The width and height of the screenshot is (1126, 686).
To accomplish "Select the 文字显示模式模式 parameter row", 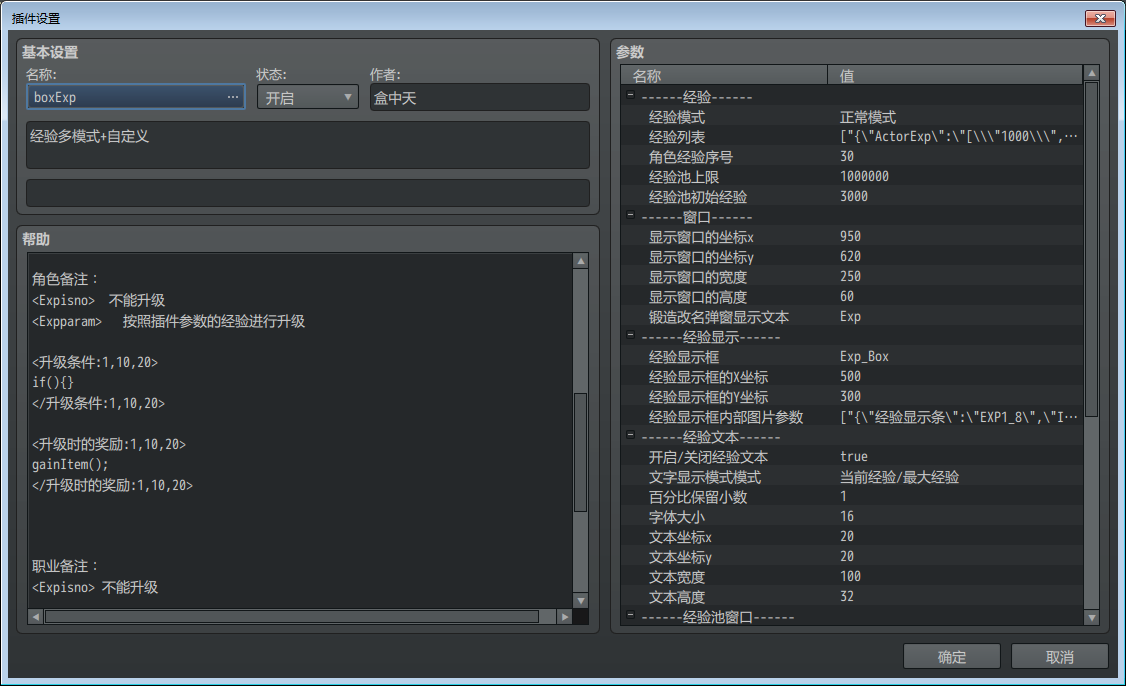I will [x=852, y=476].
